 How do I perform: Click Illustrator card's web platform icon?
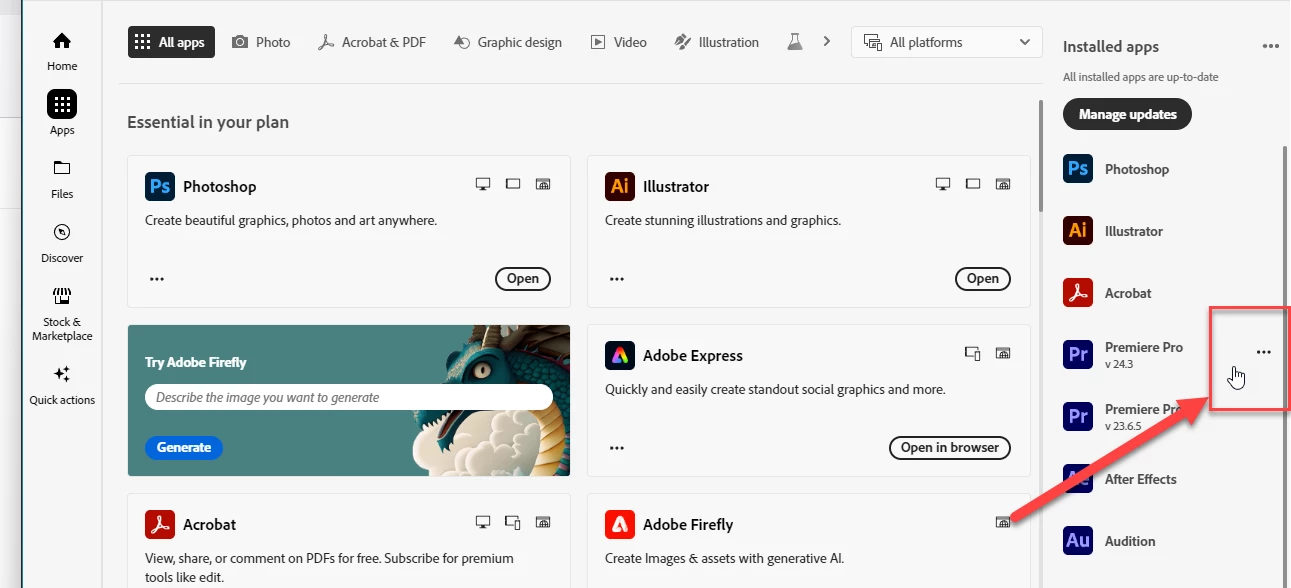click(1003, 184)
